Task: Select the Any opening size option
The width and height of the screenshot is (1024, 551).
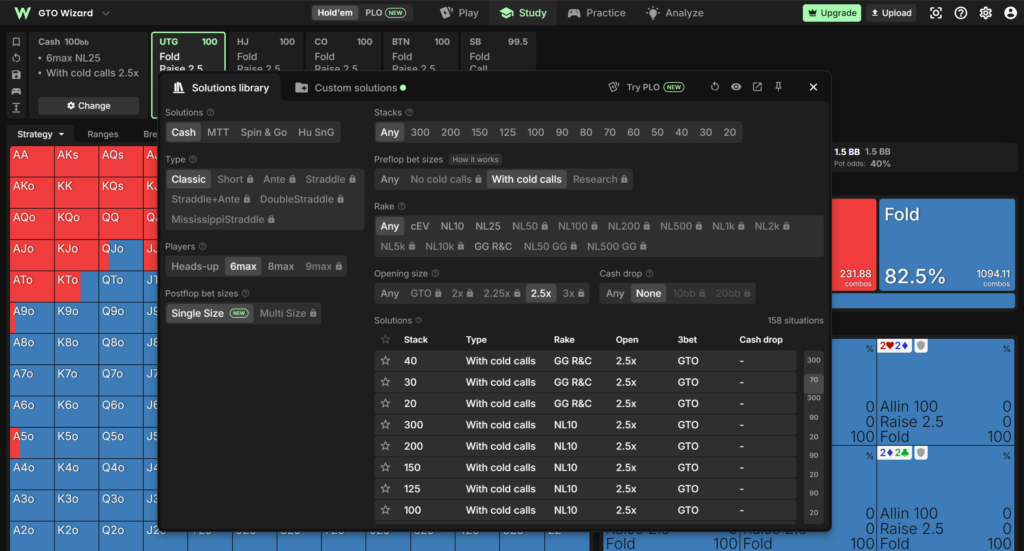Action: pyautogui.click(x=390, y=294)
